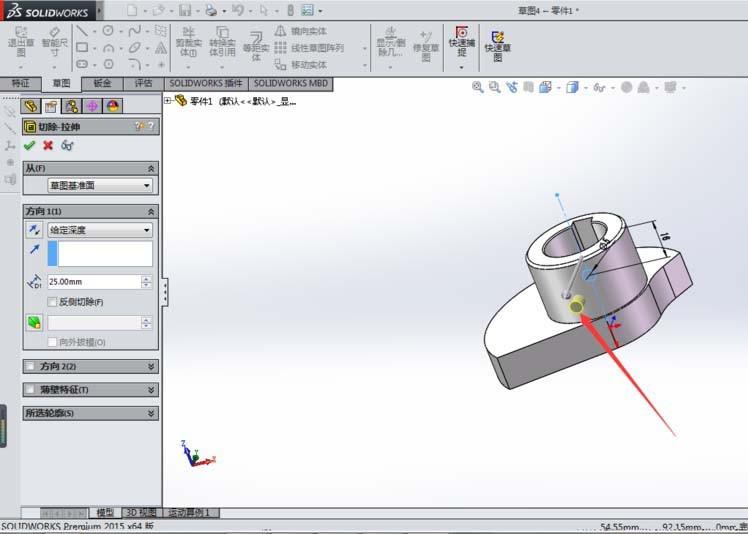Expand the 所选轮廓(S) section
The width and height of the screenshot is (748, 534).
[151, 413]
